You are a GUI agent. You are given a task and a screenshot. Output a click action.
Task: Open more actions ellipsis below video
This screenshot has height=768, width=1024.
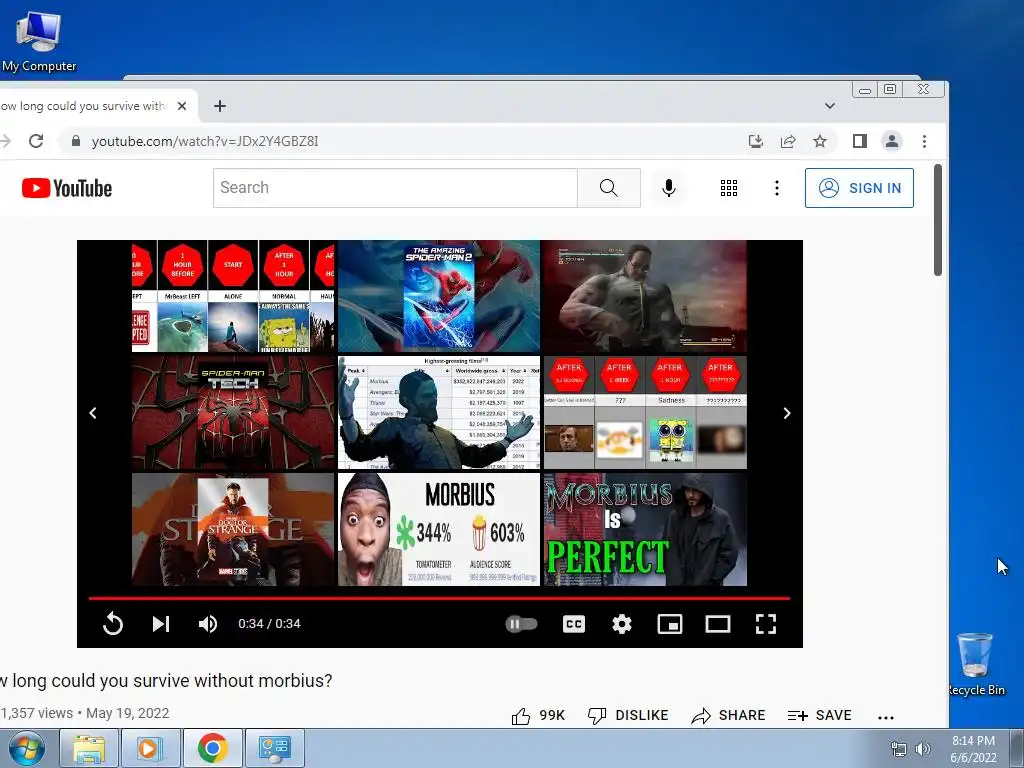point(886,717)
